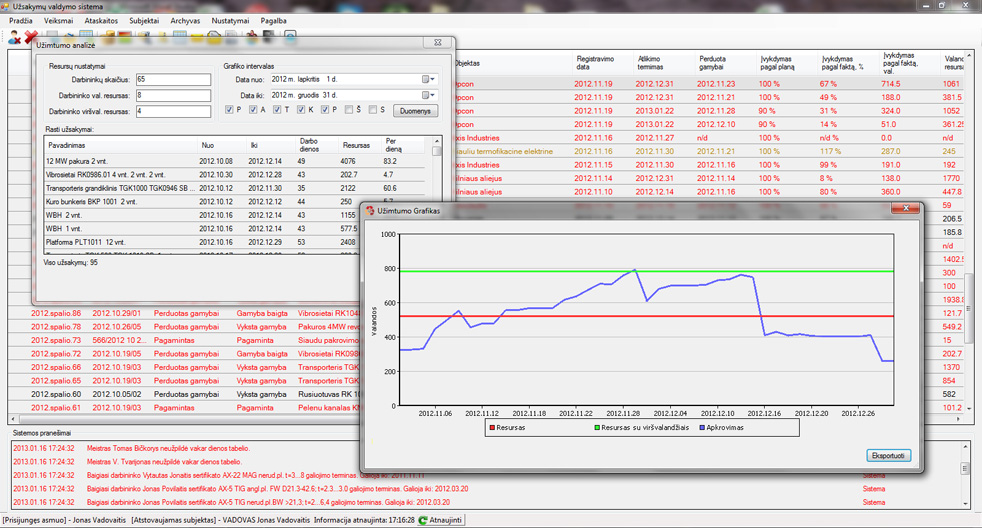The image size is (982, 528).
Task: Expand the Data nuo date dropdown arrow
Action: [433, 80]
